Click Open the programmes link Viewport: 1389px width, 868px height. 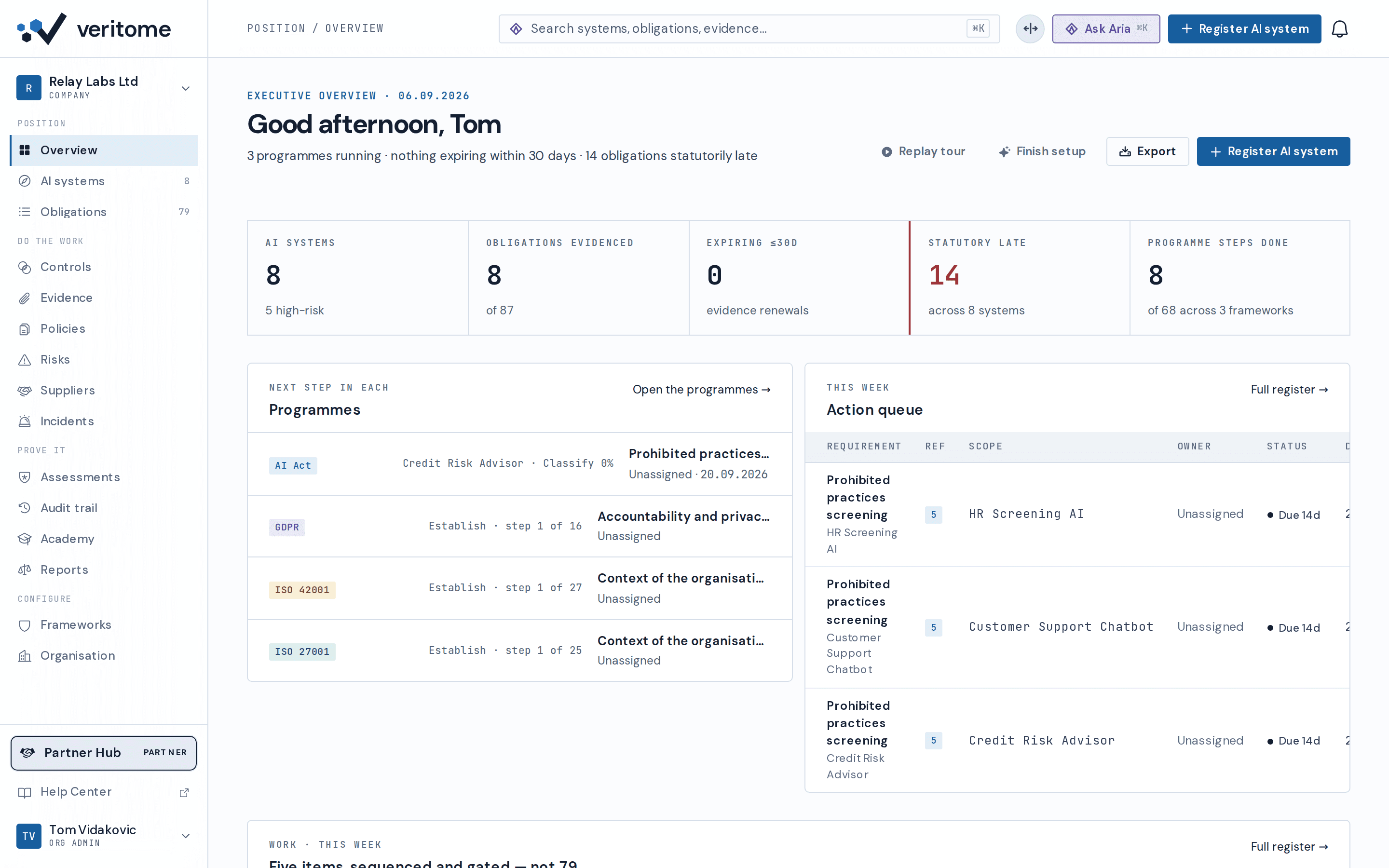(x=701, y=389)
